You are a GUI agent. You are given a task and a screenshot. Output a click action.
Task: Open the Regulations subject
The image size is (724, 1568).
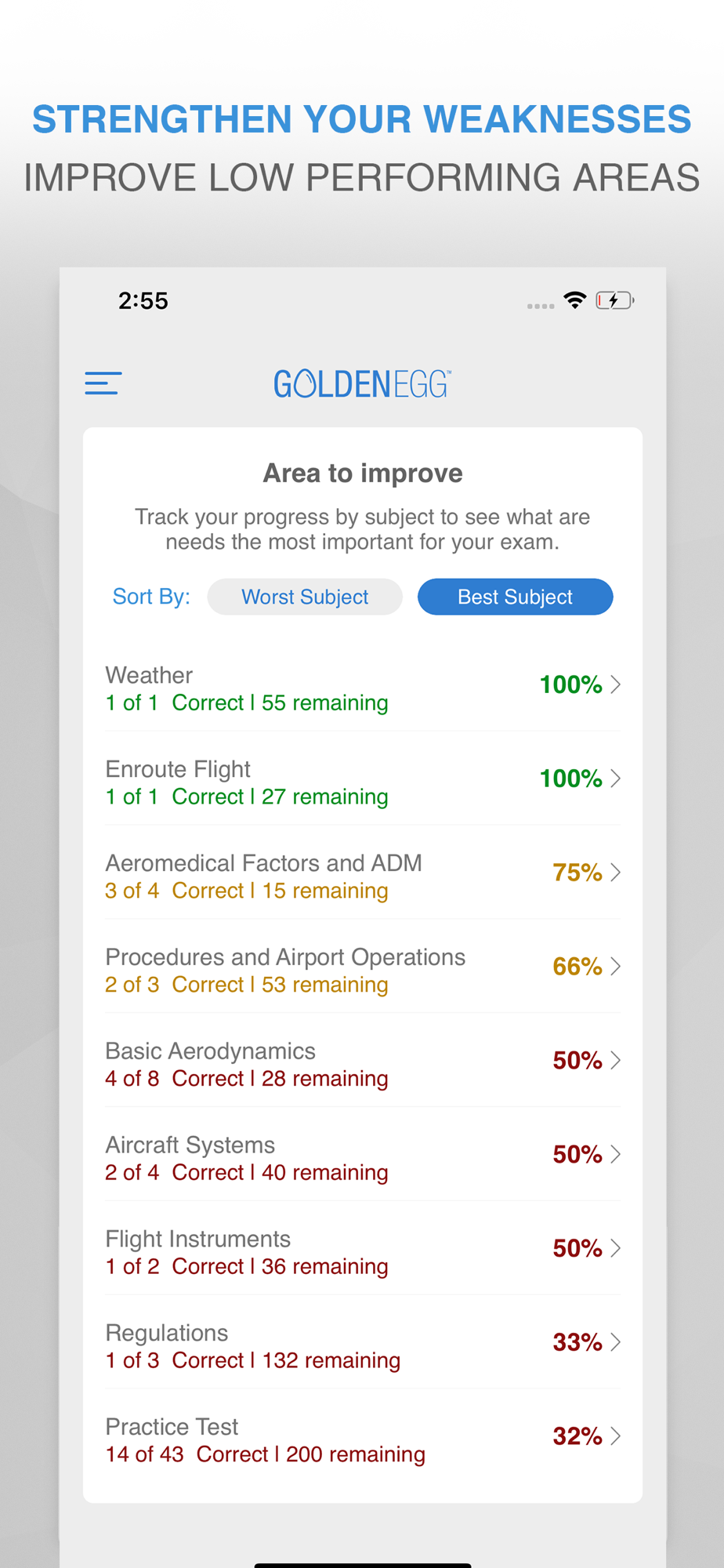point(313,1346)
